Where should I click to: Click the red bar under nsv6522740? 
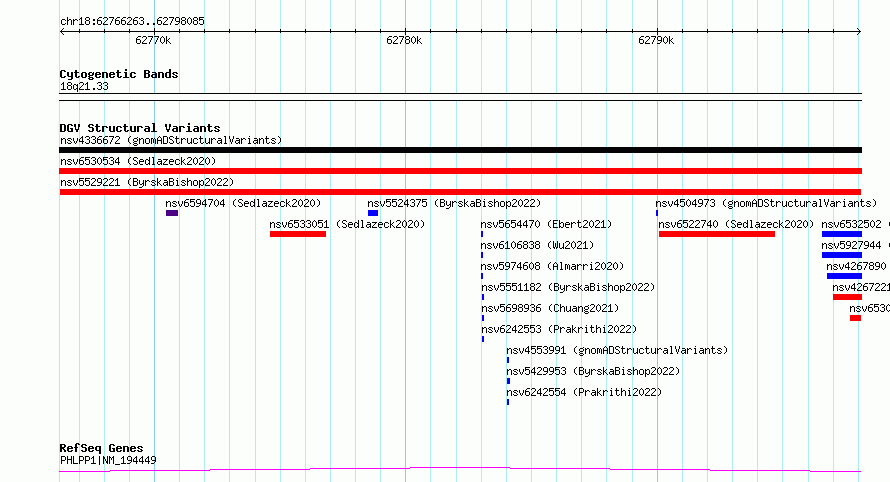click(717, 234)
